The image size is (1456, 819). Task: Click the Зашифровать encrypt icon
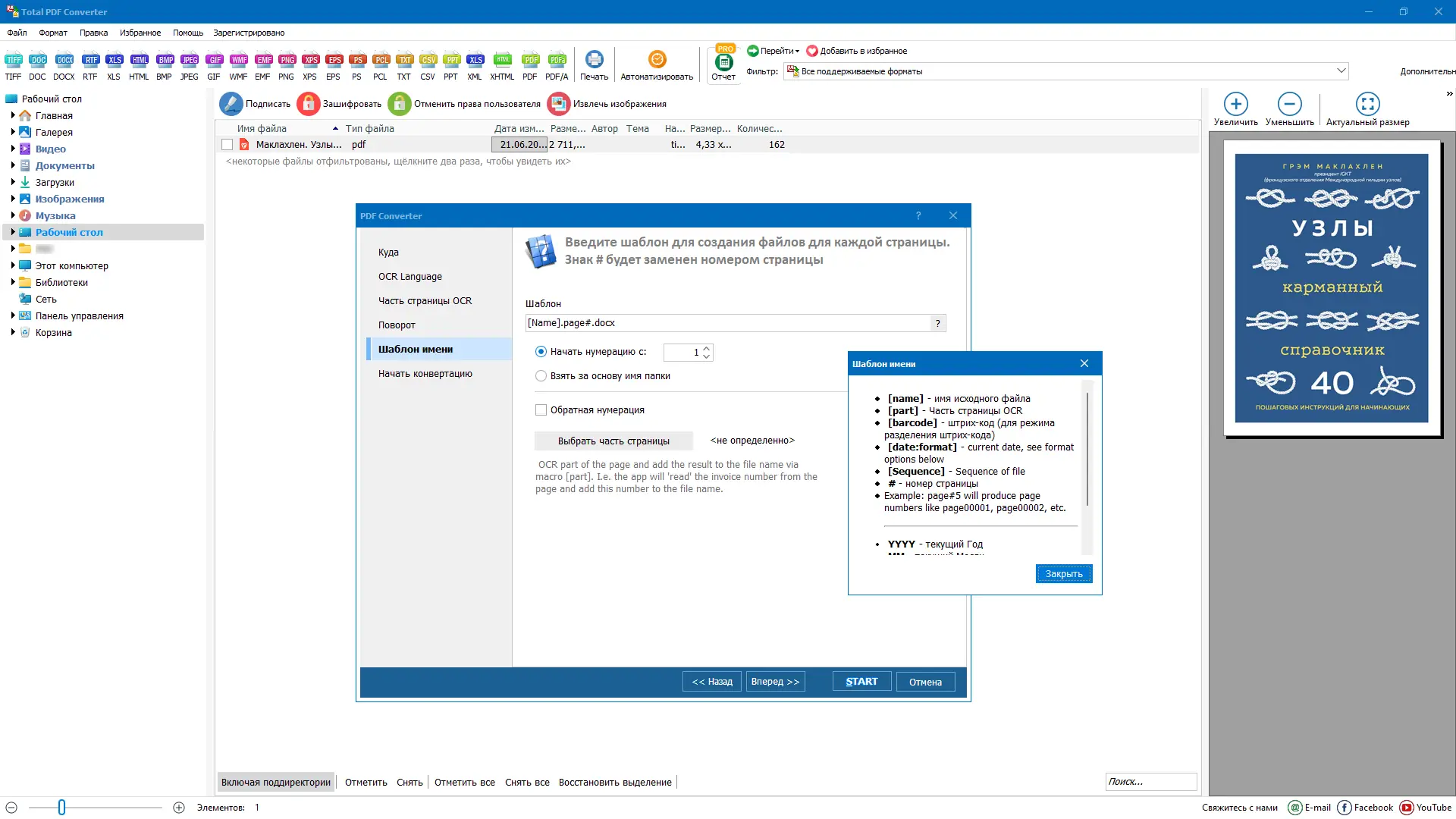309,104
